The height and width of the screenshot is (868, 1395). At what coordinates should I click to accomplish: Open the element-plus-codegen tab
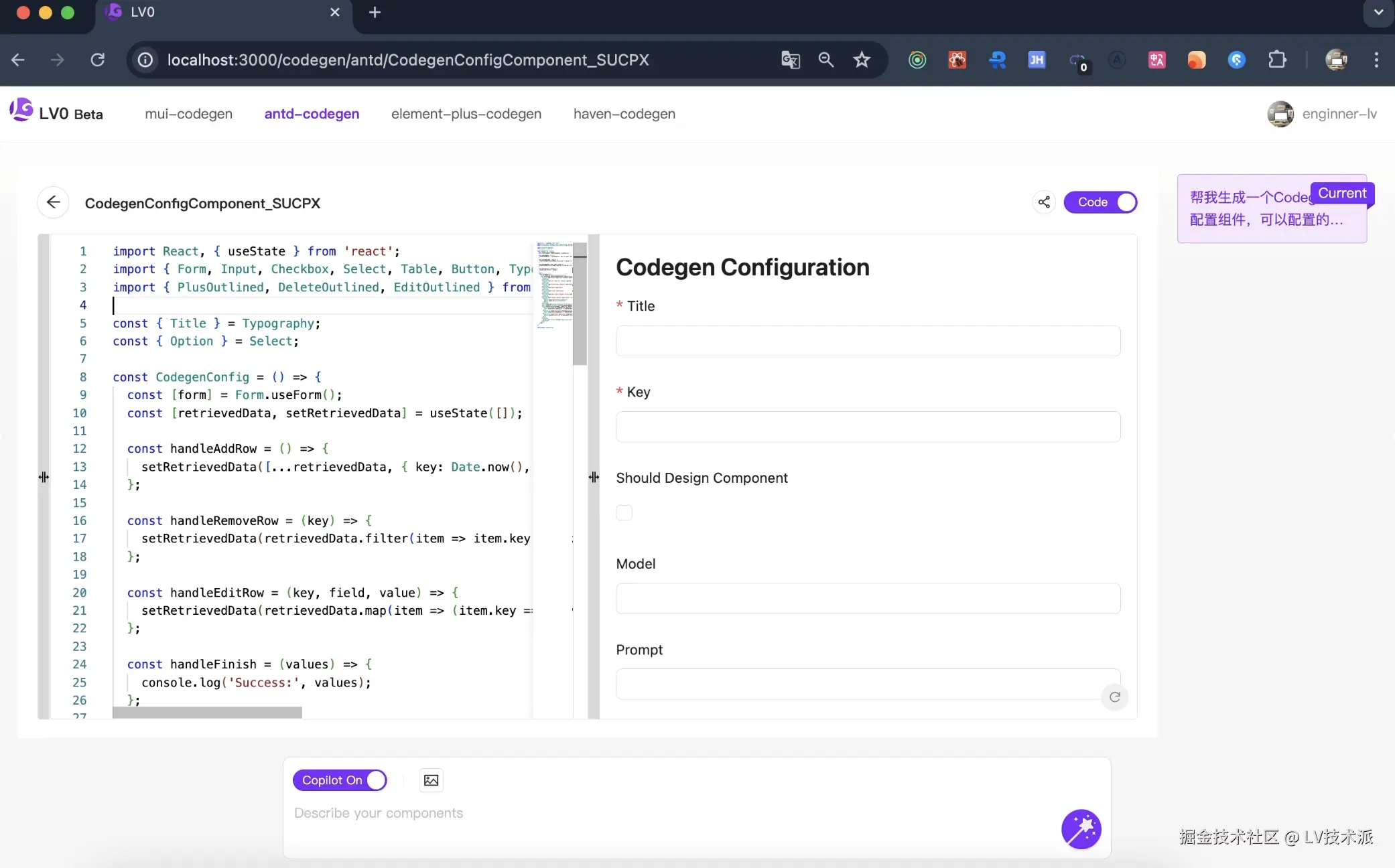pos(466,114)
